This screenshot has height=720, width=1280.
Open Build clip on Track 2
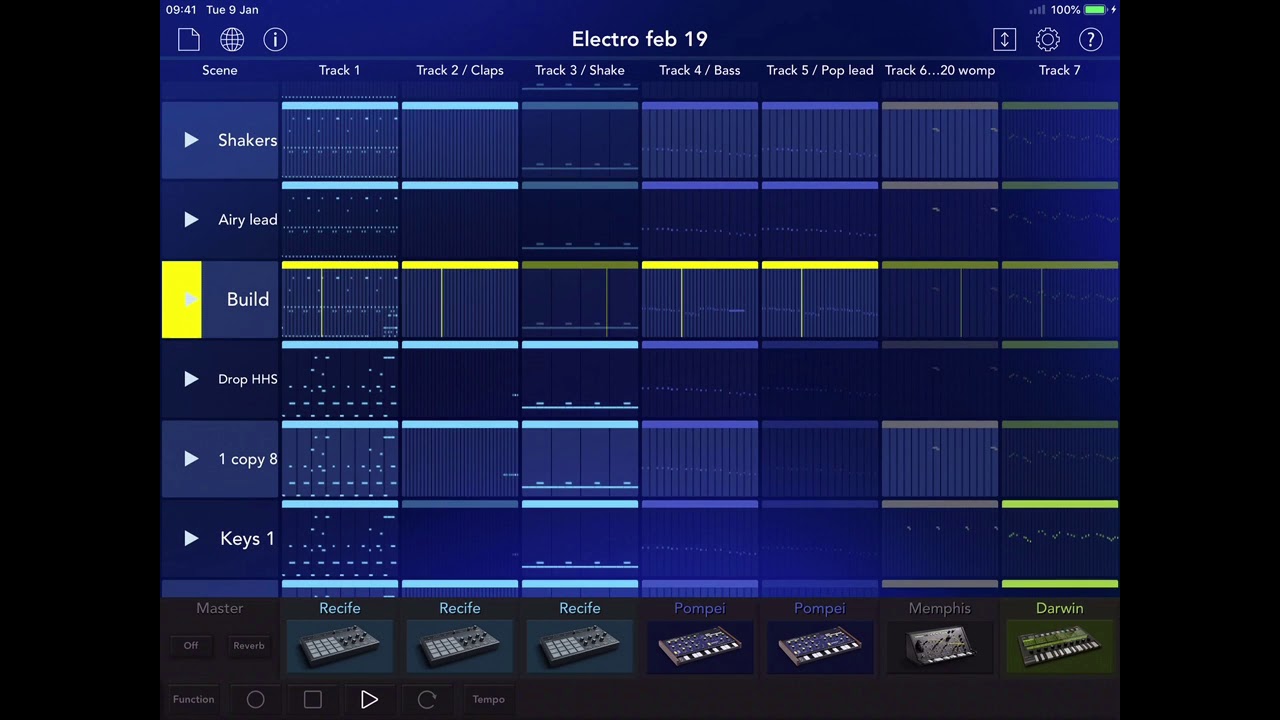pos(460,300)
